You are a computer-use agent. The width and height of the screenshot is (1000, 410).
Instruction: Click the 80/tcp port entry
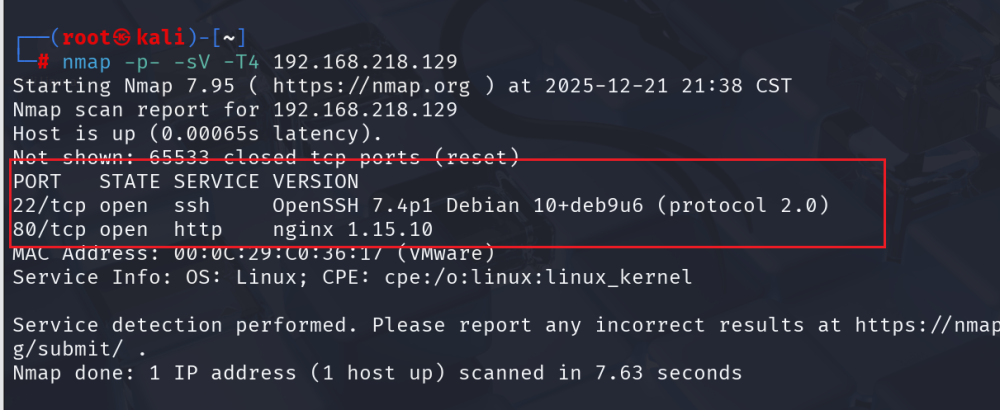point(50,230)
